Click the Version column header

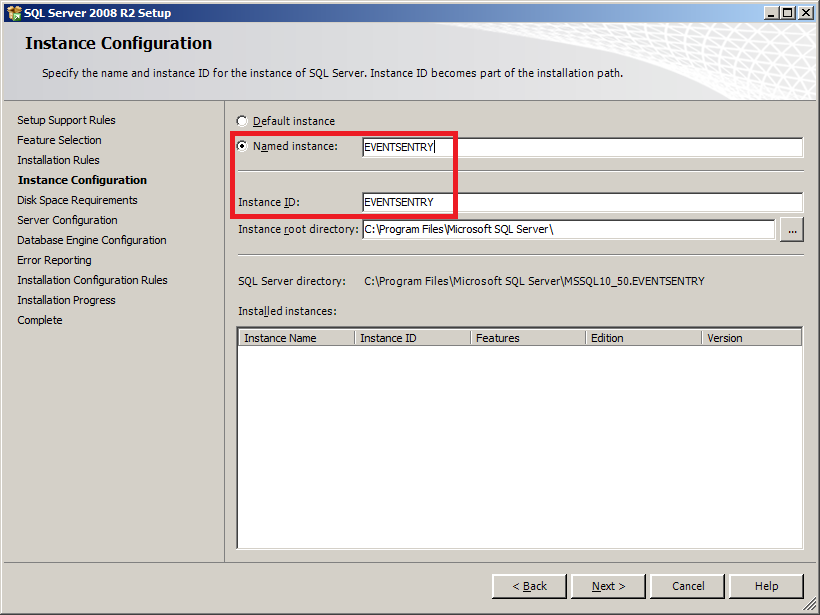pyautogui.click(x=751, y=338)
